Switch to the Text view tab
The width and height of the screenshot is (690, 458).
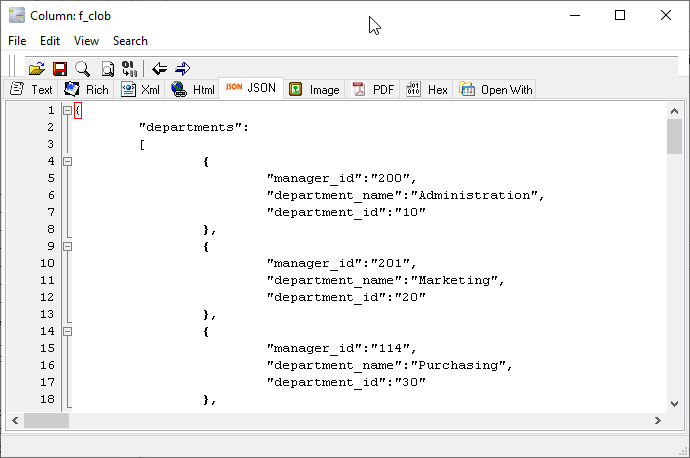(x=32, y=89)
